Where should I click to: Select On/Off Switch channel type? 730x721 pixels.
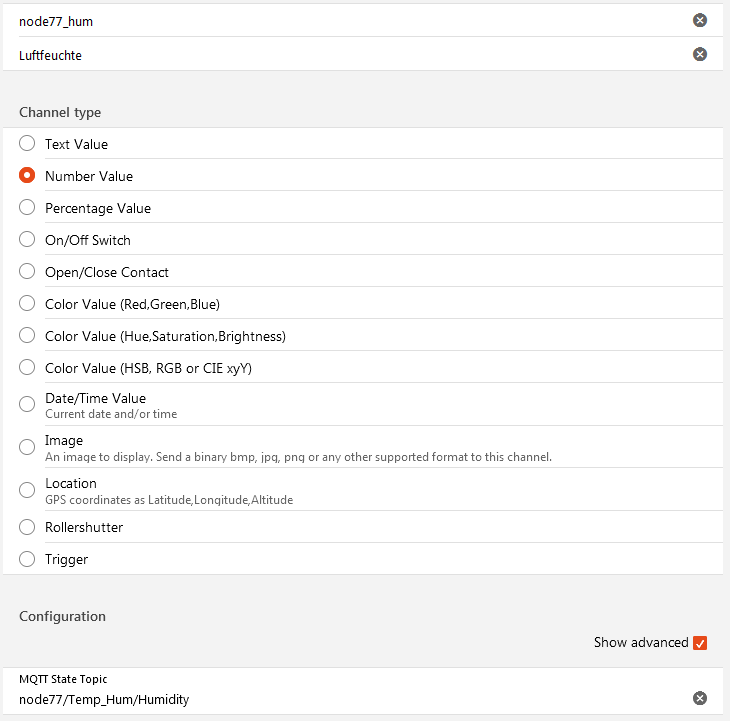pos(27,240)
